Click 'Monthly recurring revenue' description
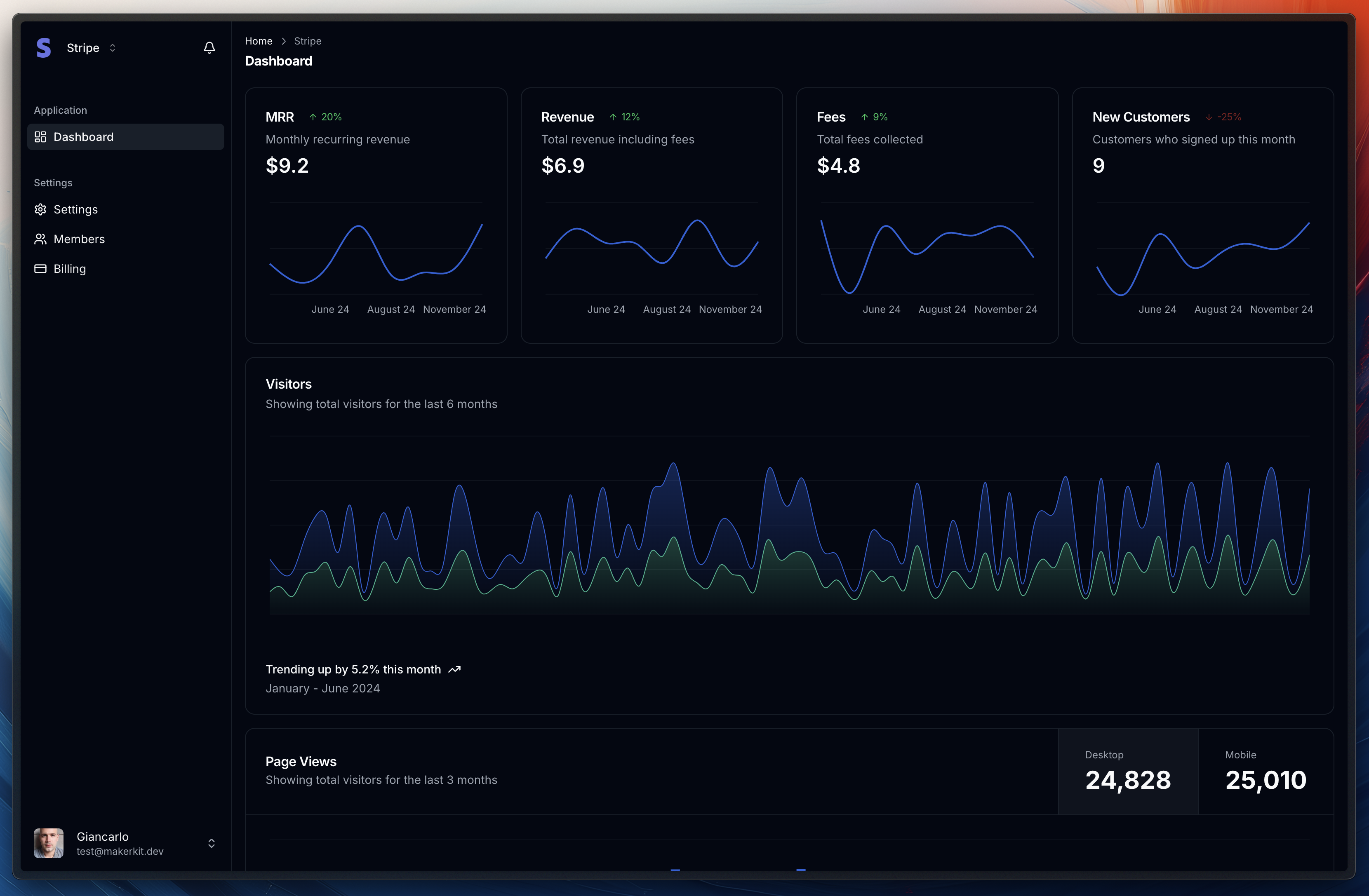 338,140
